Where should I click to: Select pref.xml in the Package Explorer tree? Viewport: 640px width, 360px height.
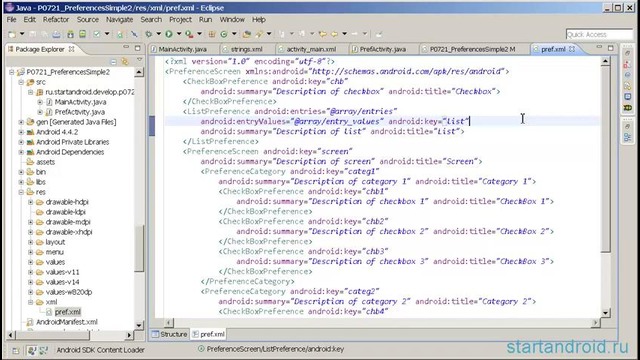click(x=68, y=312)
